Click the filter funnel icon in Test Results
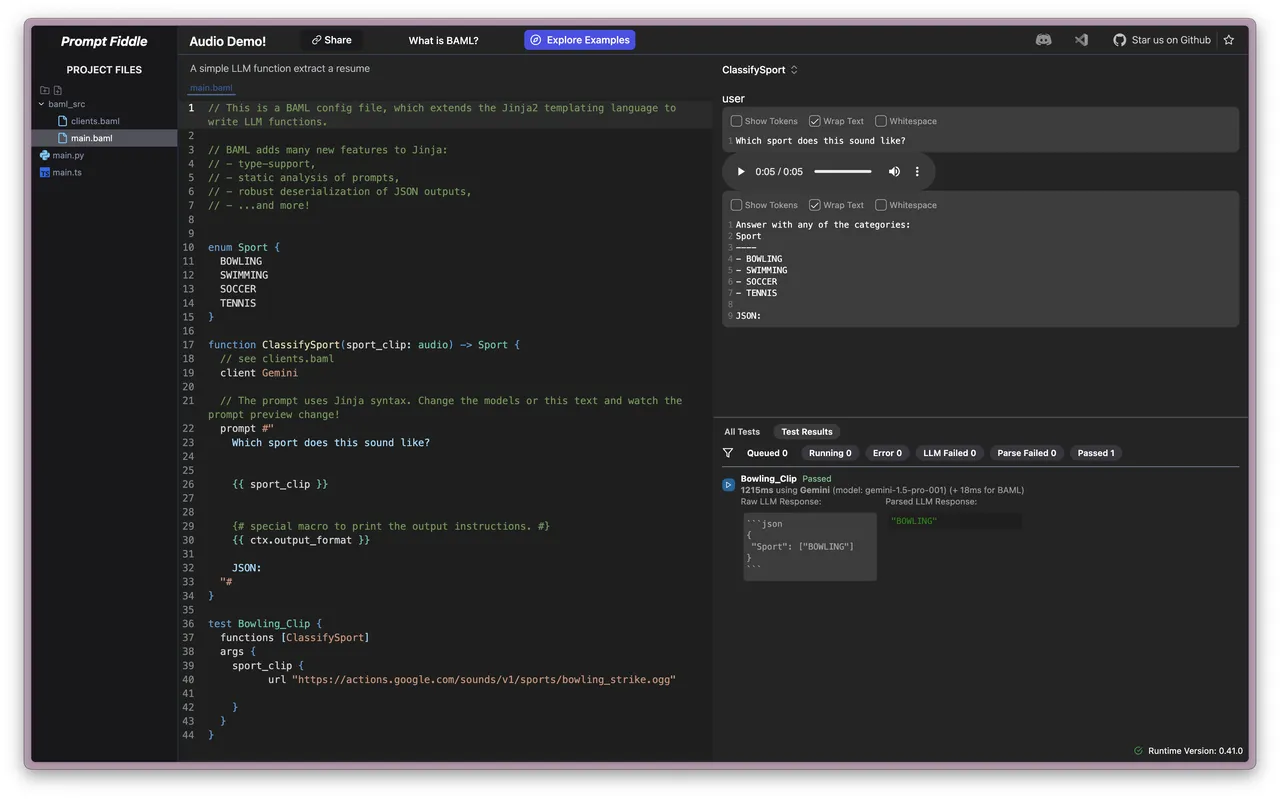Viewport: 1280px width, 799px height. click(728, 453)
